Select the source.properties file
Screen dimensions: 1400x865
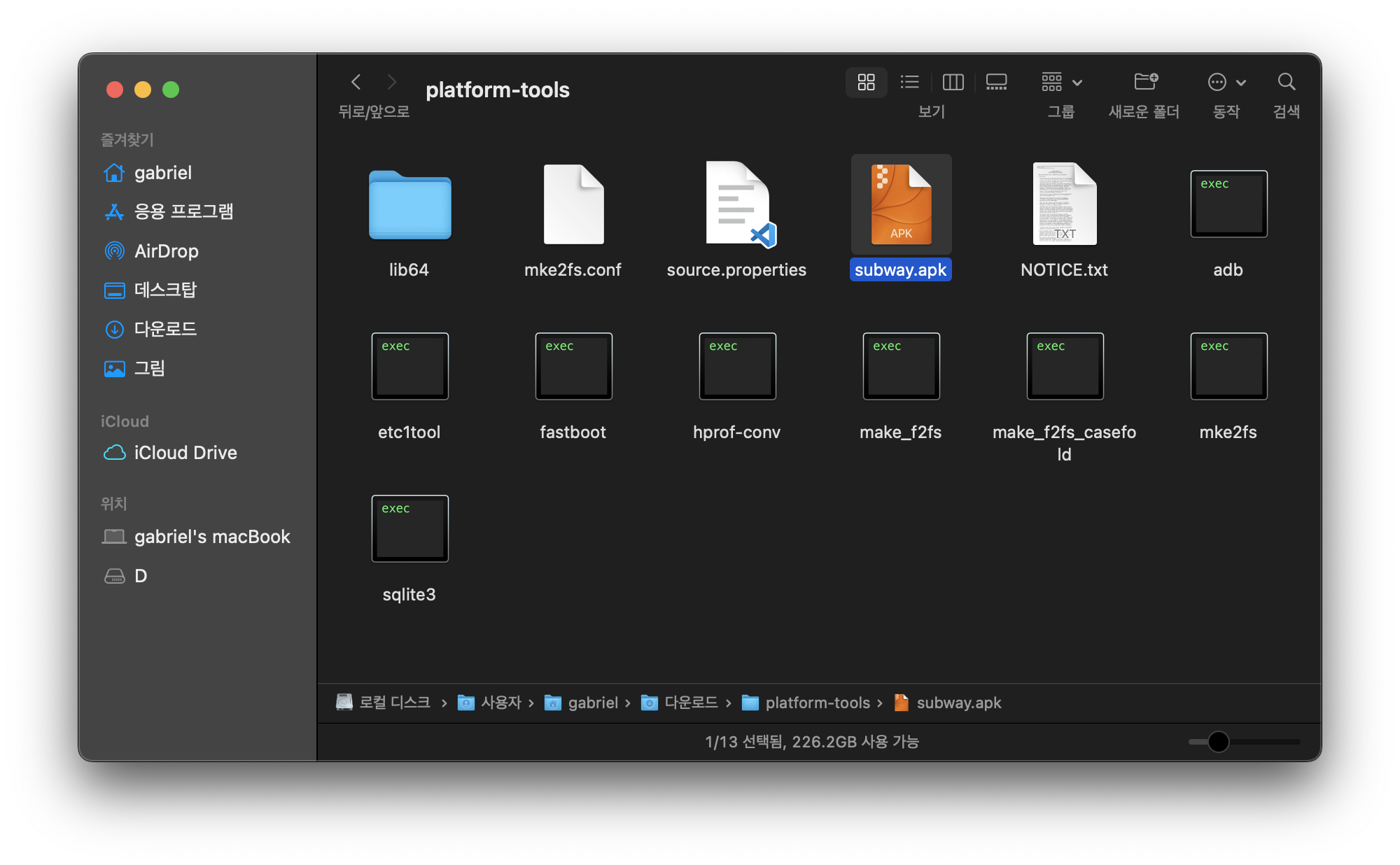coord(737,204)
